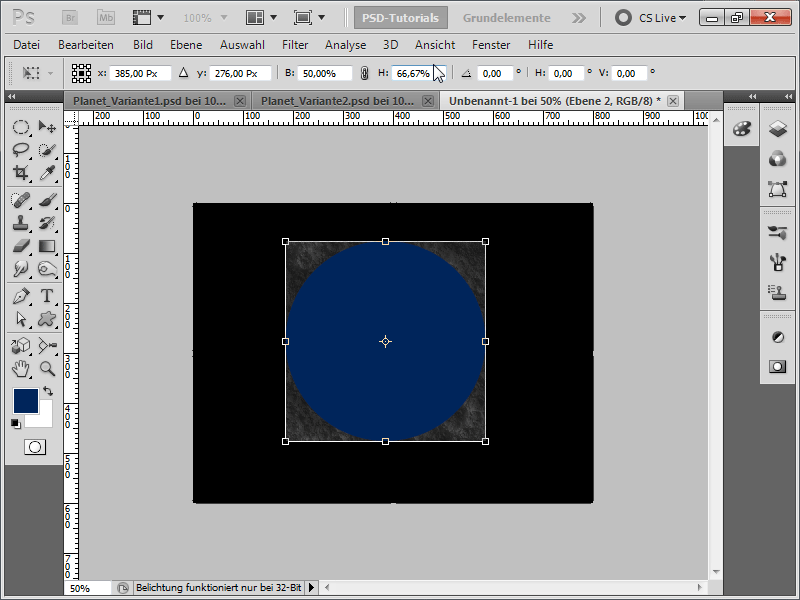
Task: Open the Channels panel icon
Action: [778, 159]
